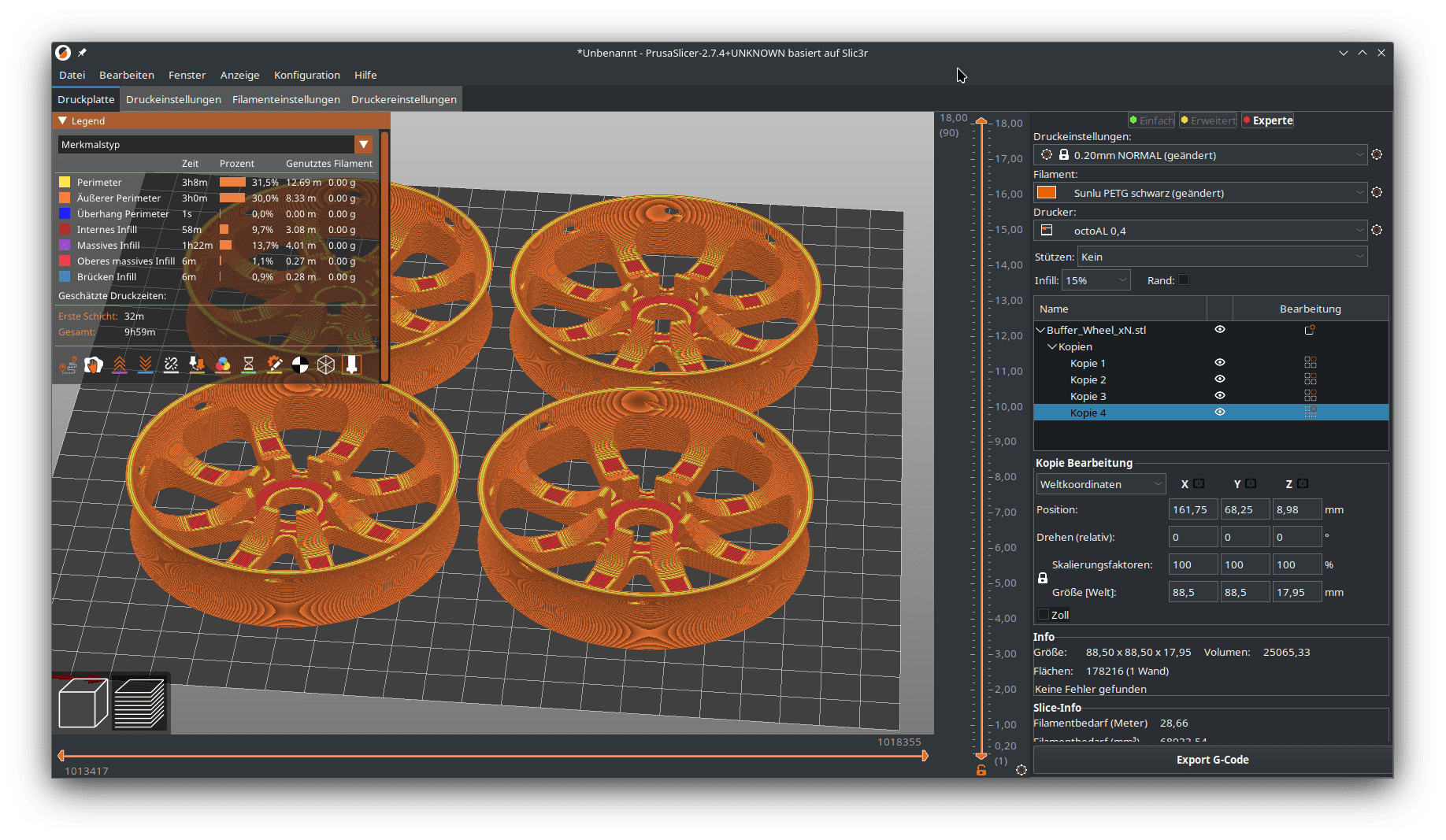This screenshot has height=840, width=1446.
Task: Toggle retractions arrow icon in legend
Action: tap(120, 364)
